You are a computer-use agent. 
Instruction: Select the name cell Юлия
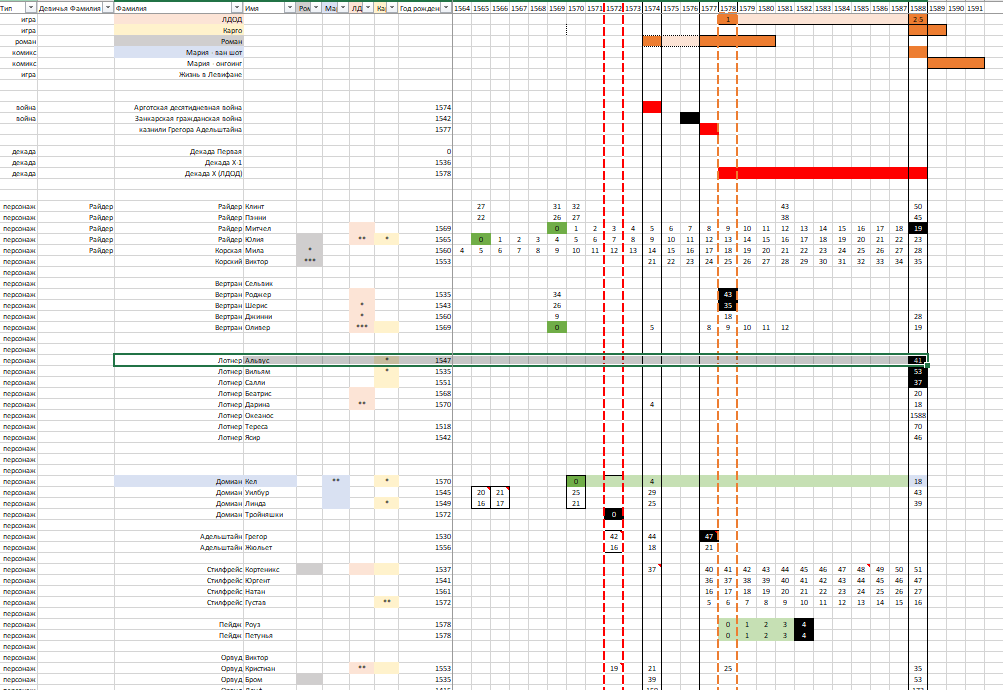point(270,239)
